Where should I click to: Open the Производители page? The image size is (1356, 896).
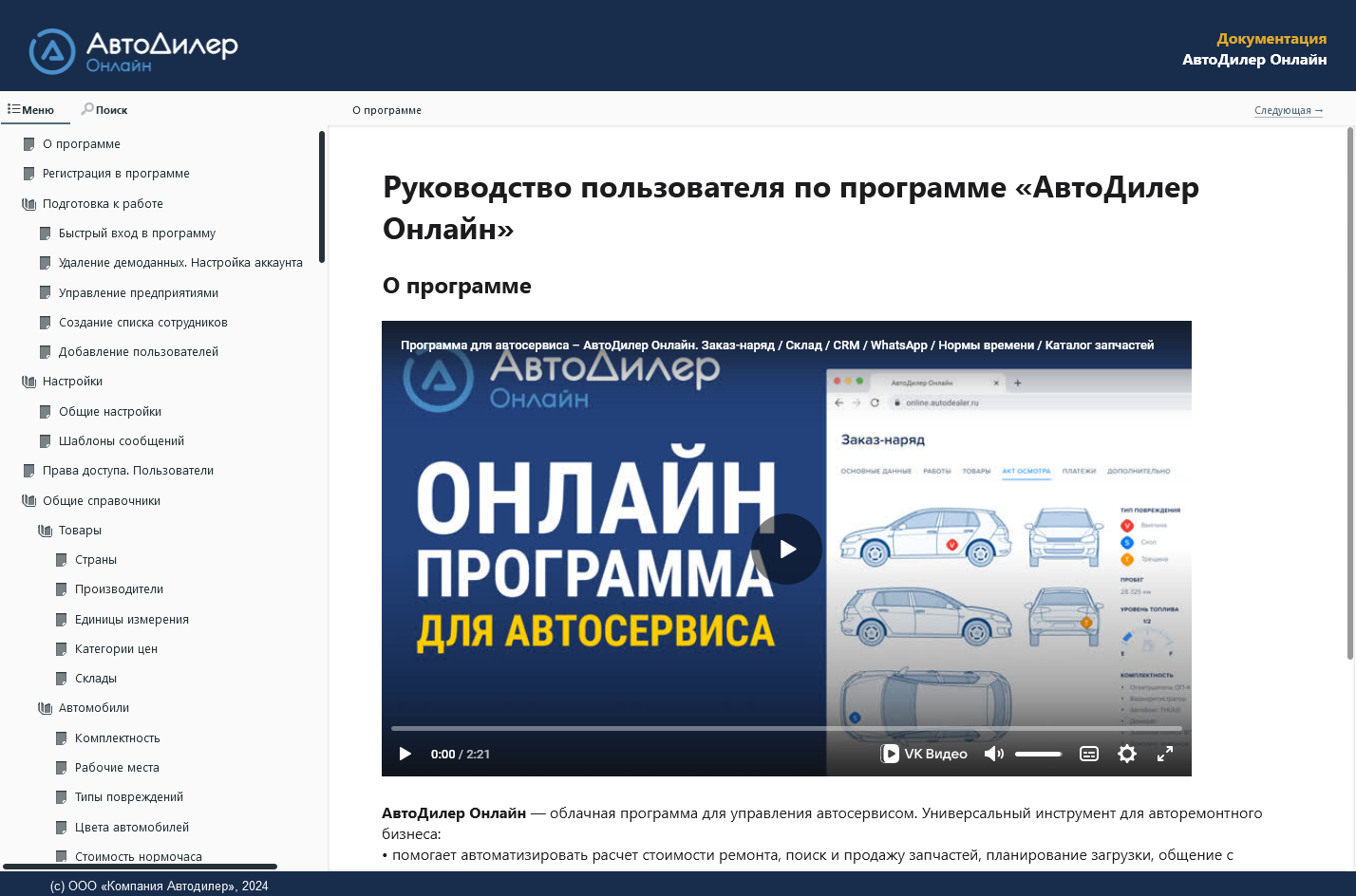point(120,589)
